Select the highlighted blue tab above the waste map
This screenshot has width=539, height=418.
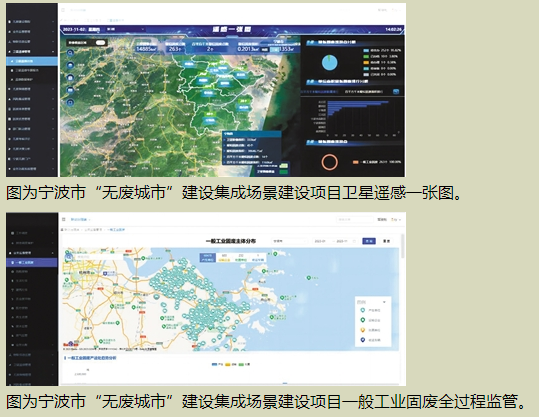tap(208, 257)
